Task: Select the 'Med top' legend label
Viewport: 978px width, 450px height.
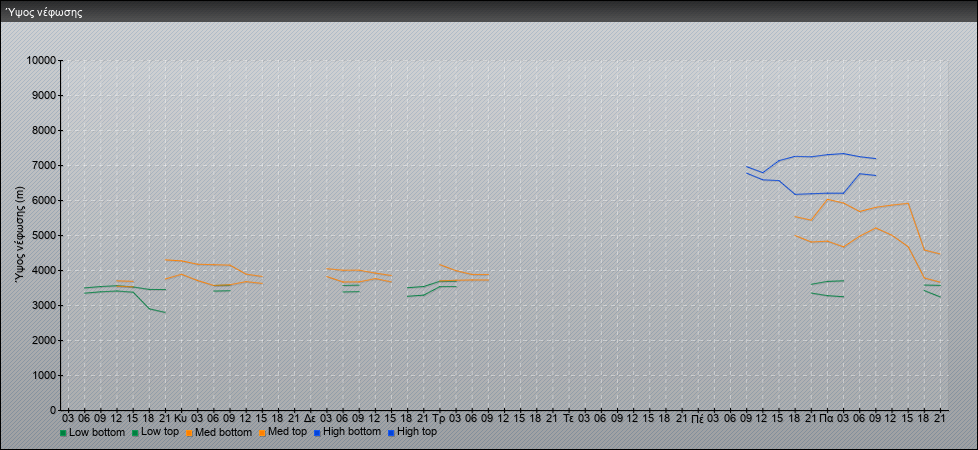Action: [x=289, y=432]
